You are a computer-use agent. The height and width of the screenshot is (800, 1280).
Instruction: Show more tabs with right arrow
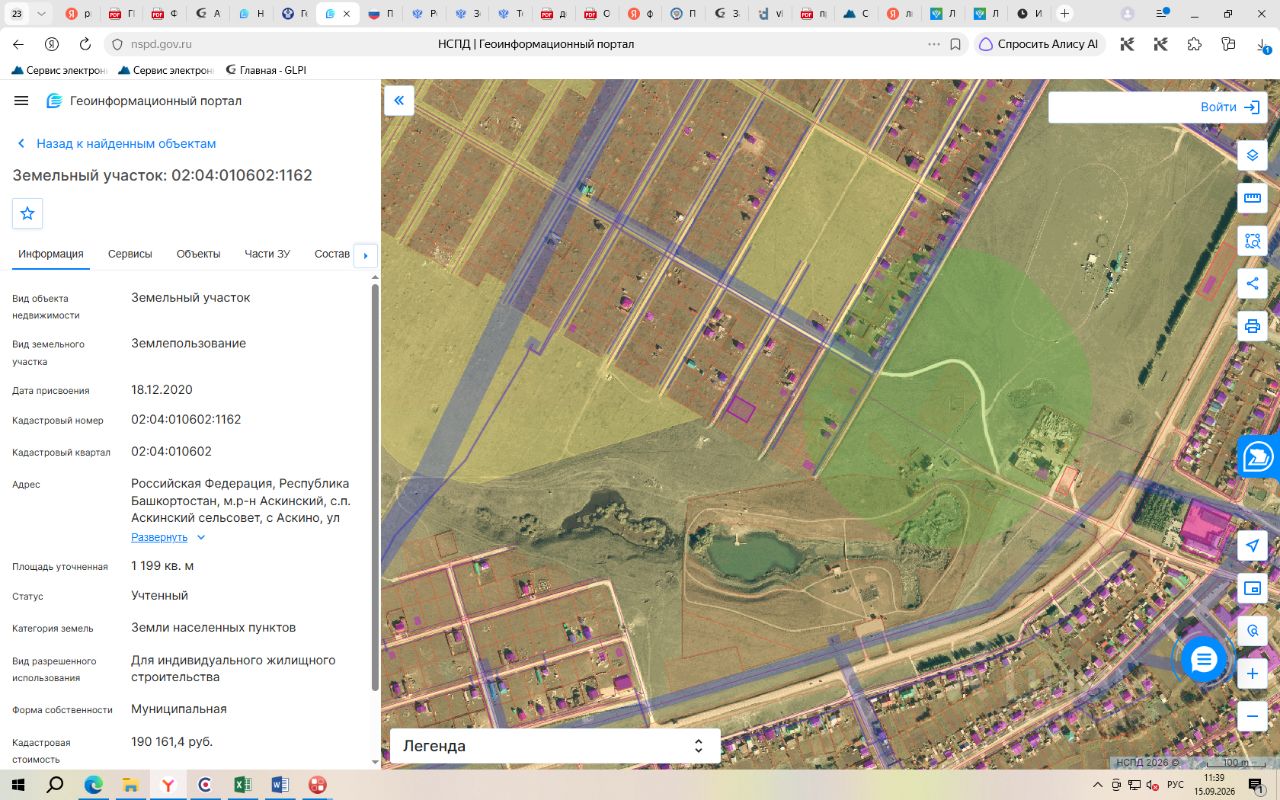pyautogui.click(x=365, y=255)
